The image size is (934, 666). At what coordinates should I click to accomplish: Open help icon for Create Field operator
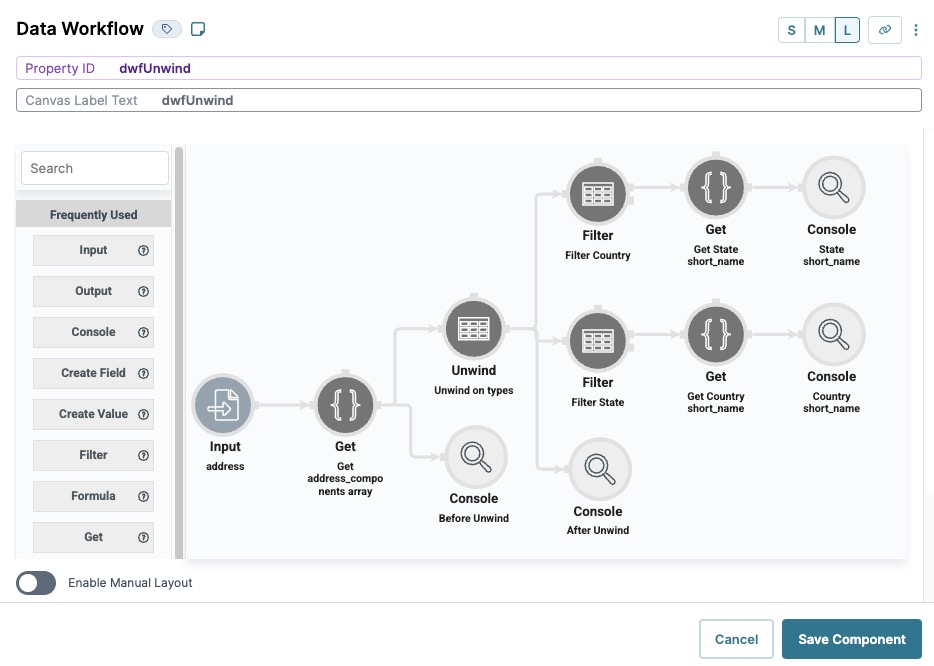[x=143, y=374]
